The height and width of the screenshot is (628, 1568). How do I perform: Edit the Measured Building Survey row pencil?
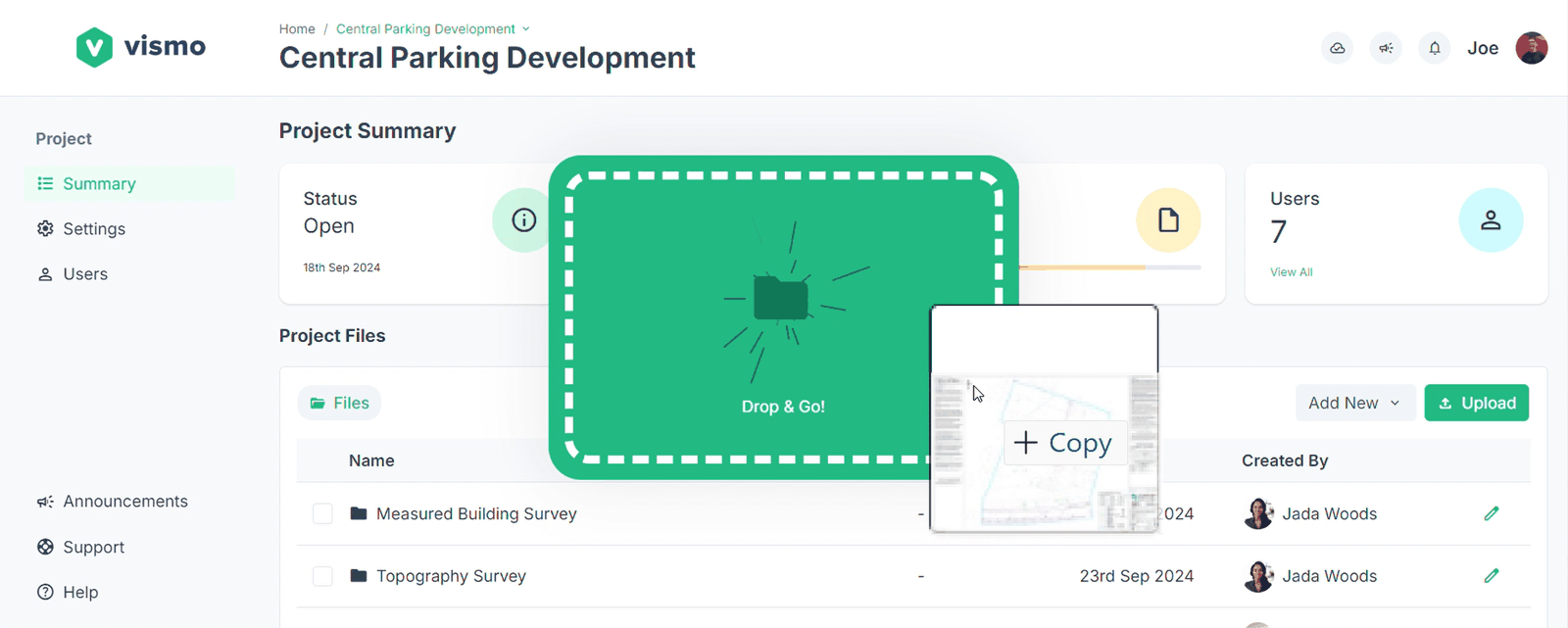pos(1492,513)
